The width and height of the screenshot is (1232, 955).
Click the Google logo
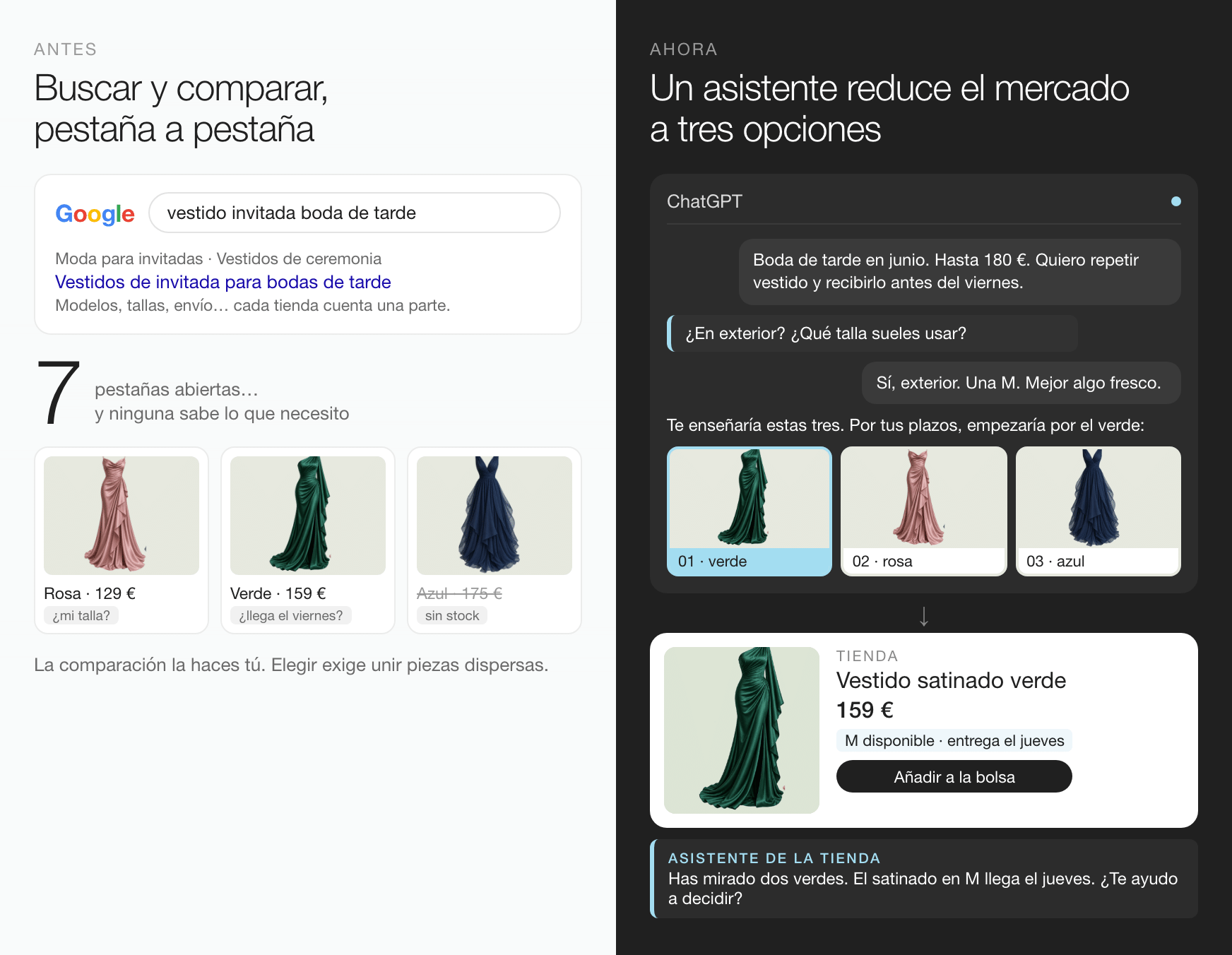click(x=95, y=213)
